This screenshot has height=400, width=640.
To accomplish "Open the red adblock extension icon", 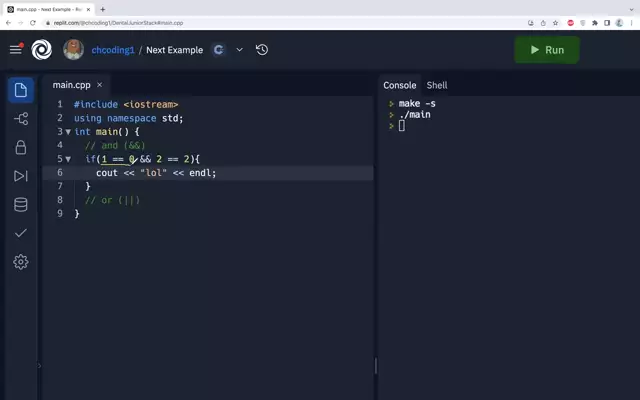I will click(x=571, y=23).
